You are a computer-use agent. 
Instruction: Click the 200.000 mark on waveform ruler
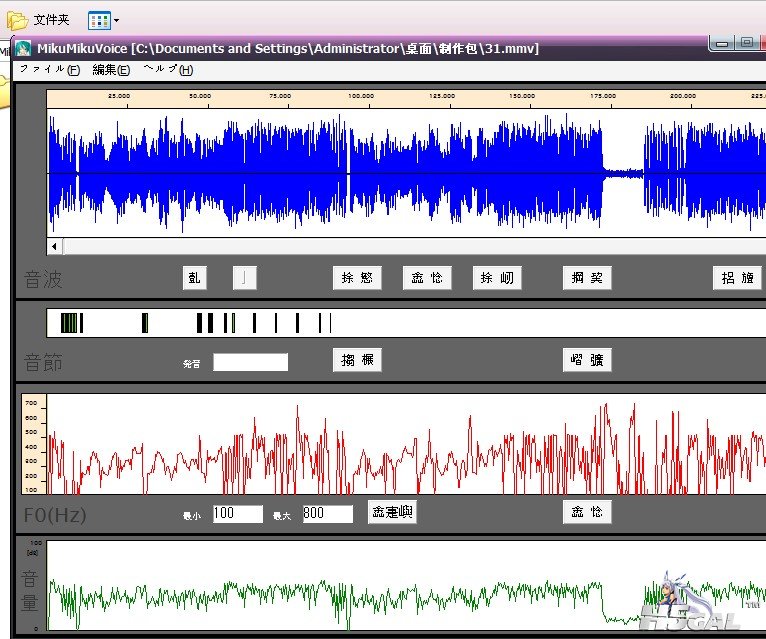(x=683, y=96)
